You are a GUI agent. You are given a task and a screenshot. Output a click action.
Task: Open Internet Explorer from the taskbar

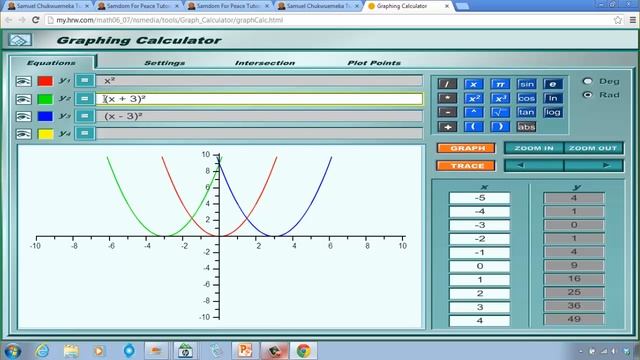tap(42, 351)
